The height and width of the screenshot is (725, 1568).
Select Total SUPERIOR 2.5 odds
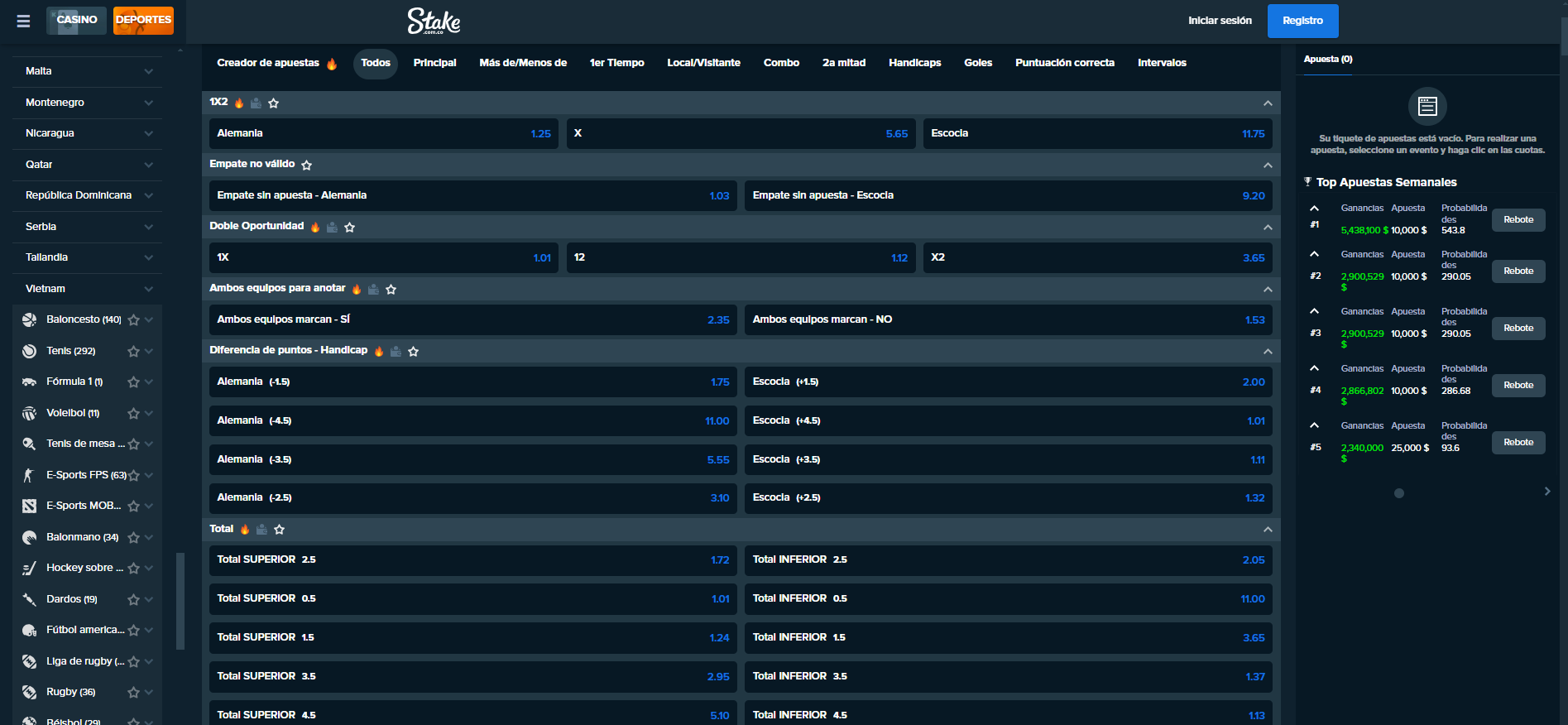coord(472,560)
